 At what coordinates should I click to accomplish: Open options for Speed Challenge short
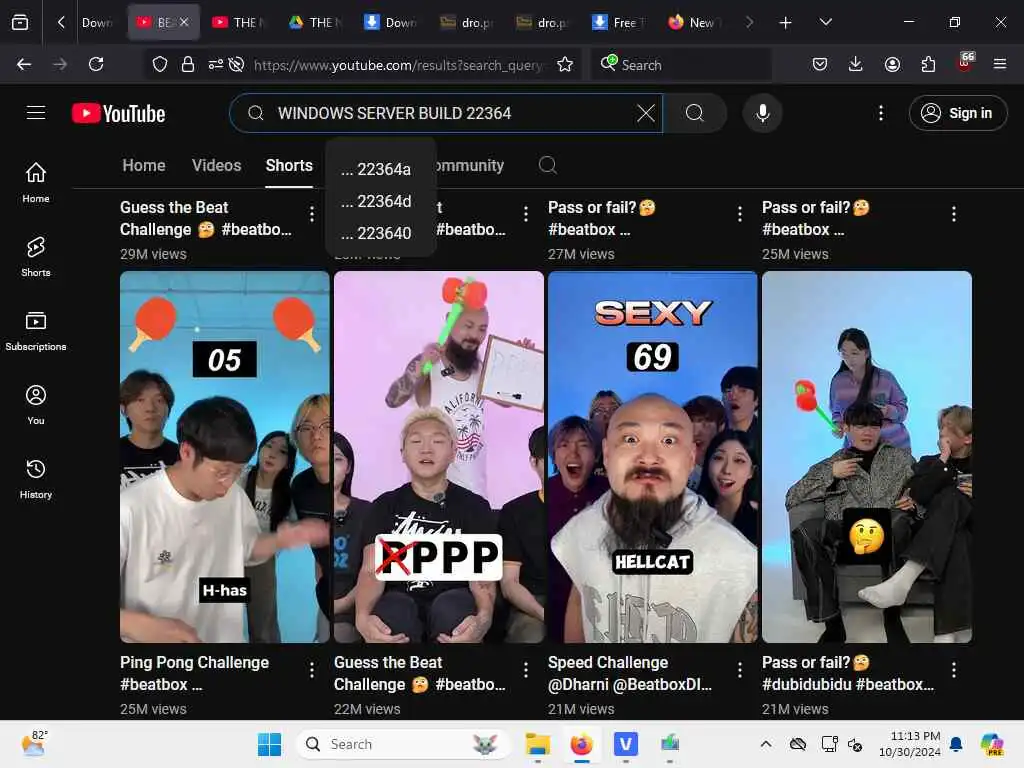click(x=740, y=669)
